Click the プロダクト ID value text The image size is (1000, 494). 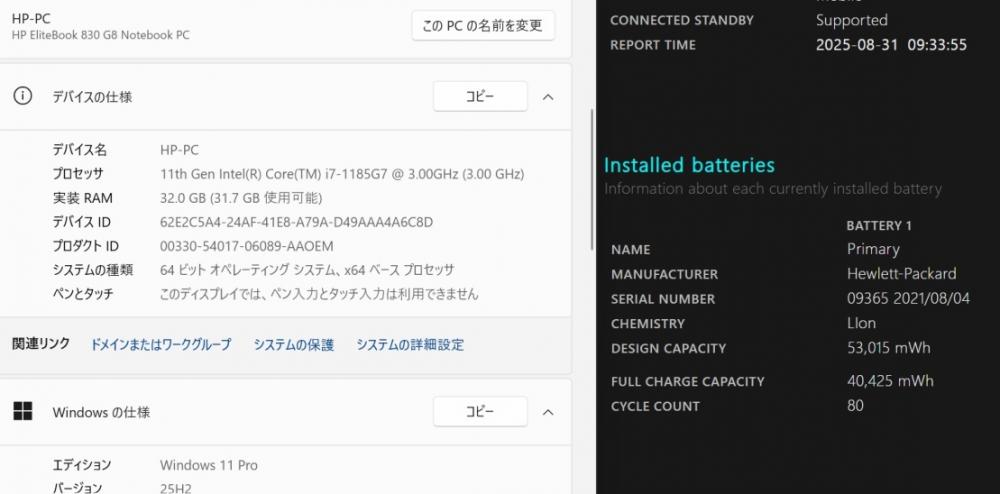click(x=247, y=246)
